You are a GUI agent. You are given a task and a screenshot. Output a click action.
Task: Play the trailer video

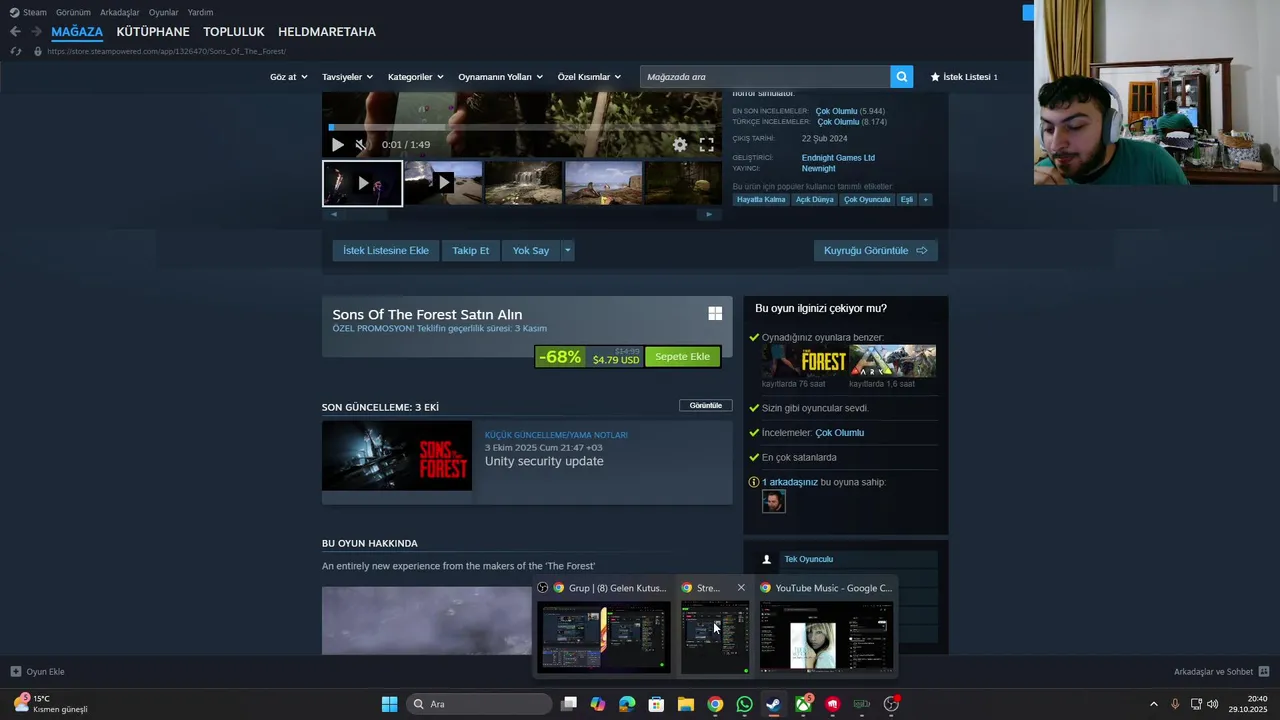(x=337, y=145)
